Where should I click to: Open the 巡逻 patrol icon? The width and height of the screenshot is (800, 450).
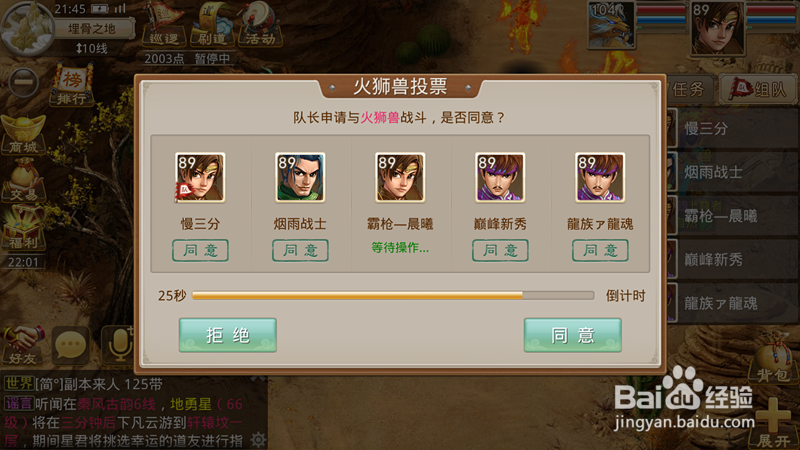[x=163, y=24]
